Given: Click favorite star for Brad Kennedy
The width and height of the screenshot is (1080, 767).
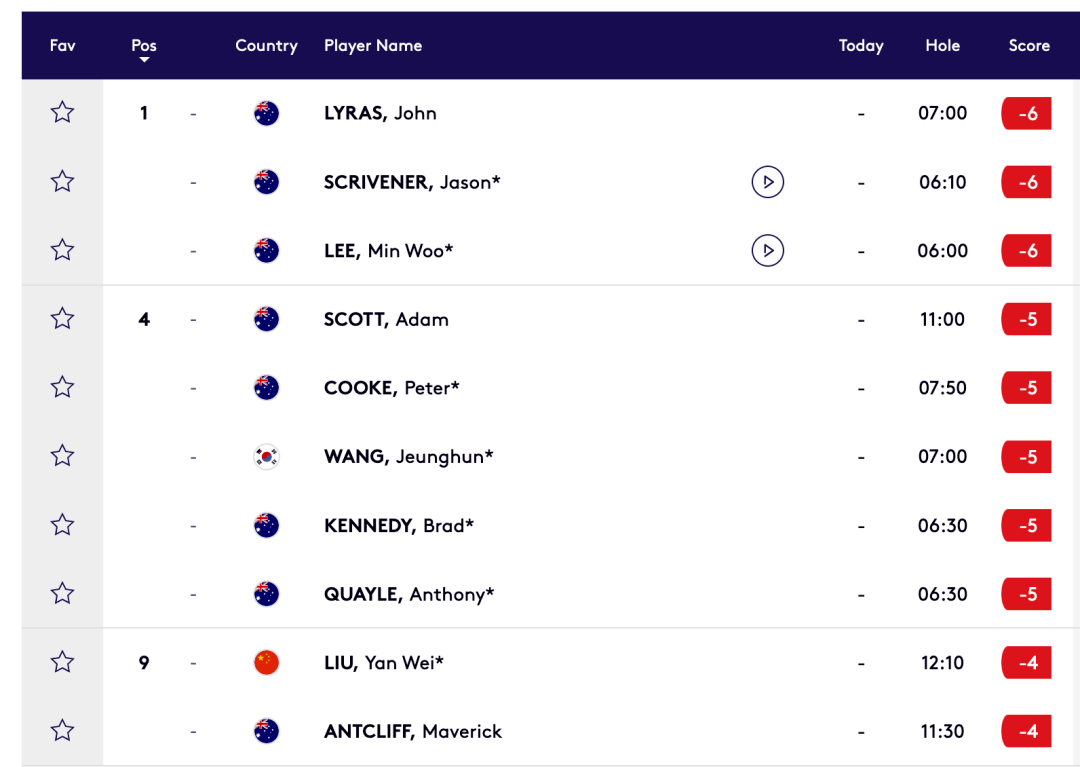Looking at the screenshot, I should pyautogui.click(x=62, y=525).
